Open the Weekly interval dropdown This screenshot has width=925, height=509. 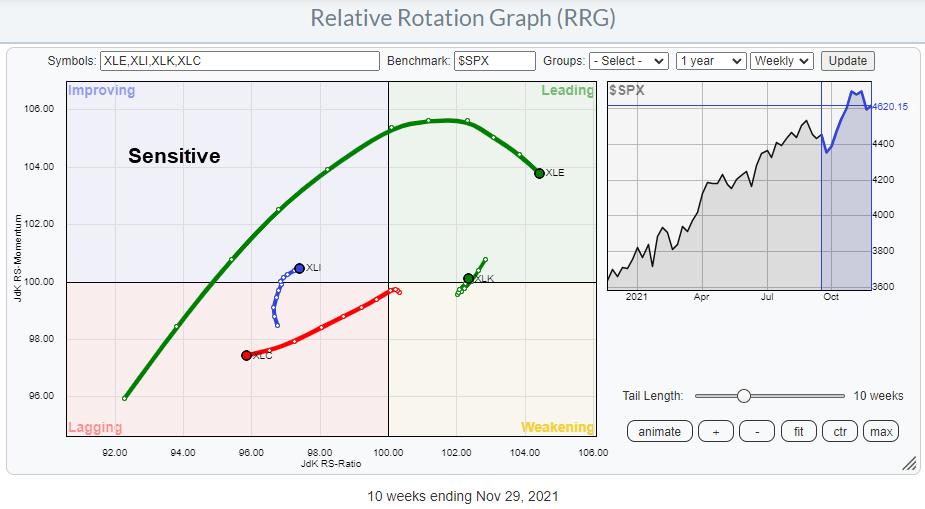pyautogui.click(x=782, y=61)
